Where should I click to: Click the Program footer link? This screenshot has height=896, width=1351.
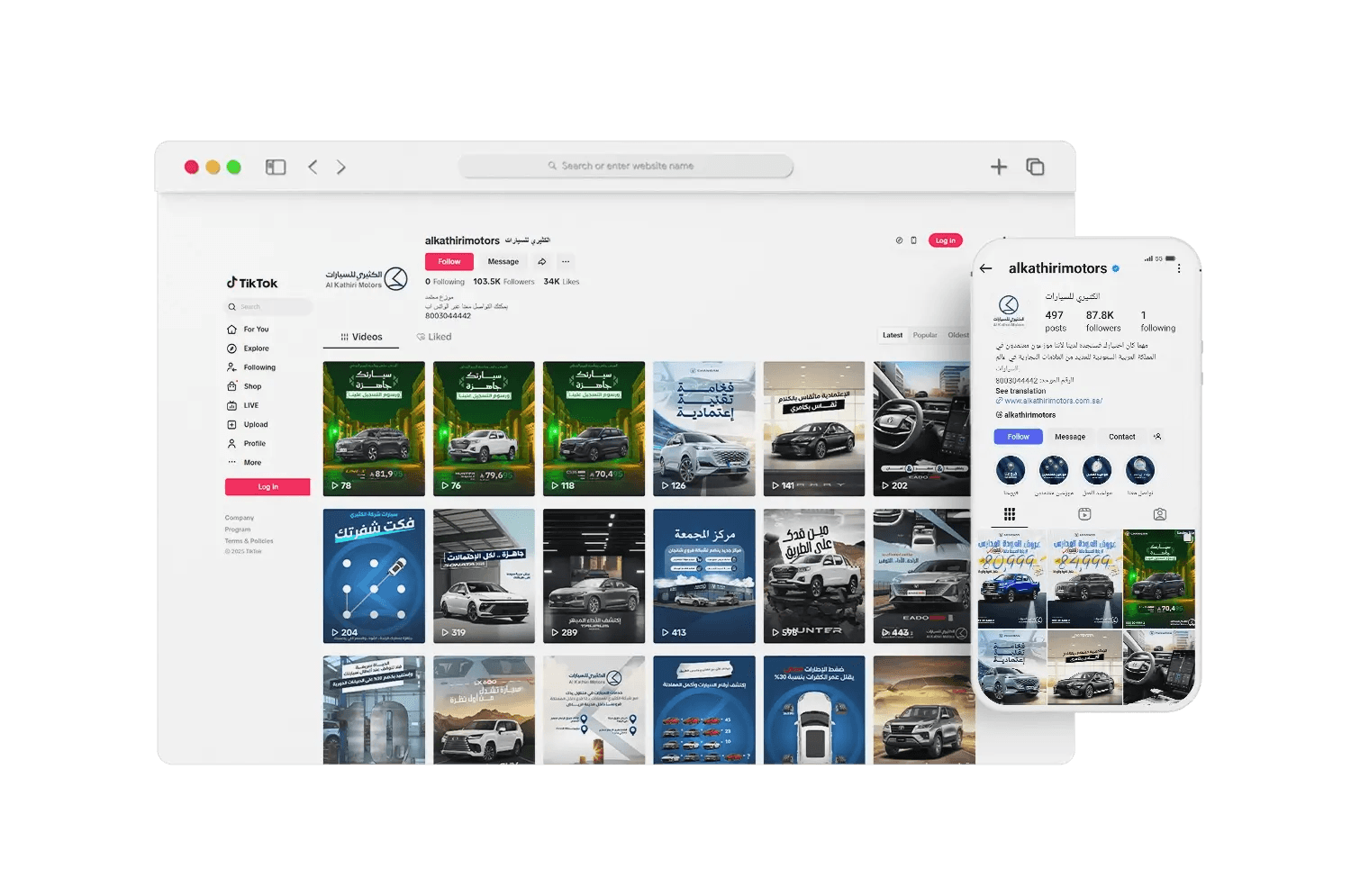(x=238, y=529)
